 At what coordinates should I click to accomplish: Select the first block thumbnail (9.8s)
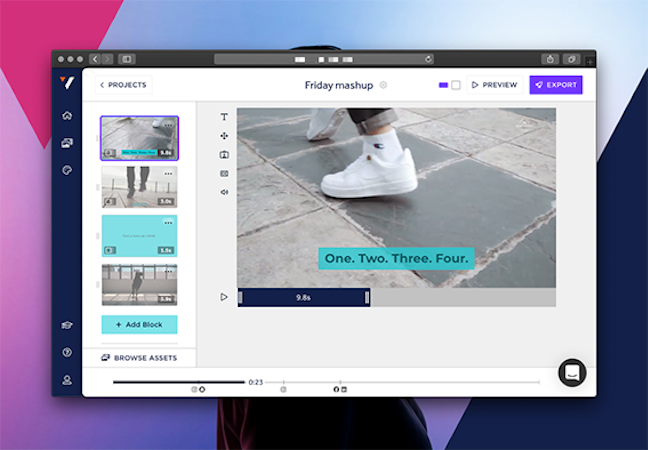139,138
